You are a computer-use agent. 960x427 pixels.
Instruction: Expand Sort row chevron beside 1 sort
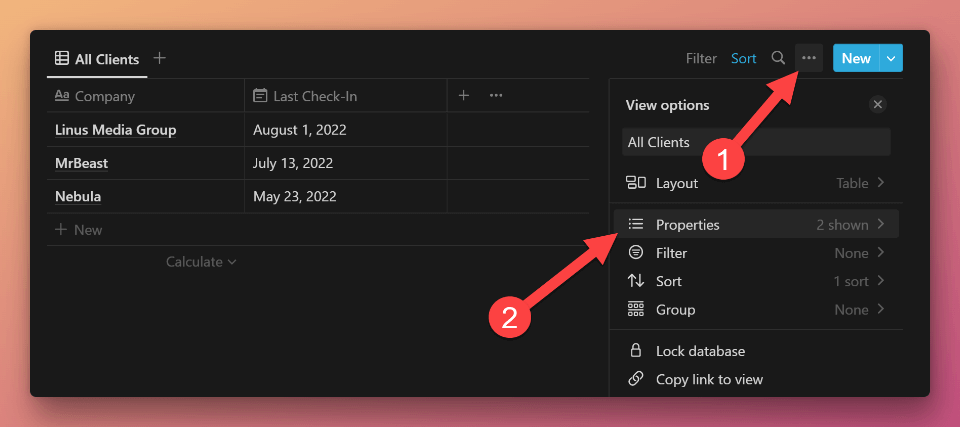point(880,281)
